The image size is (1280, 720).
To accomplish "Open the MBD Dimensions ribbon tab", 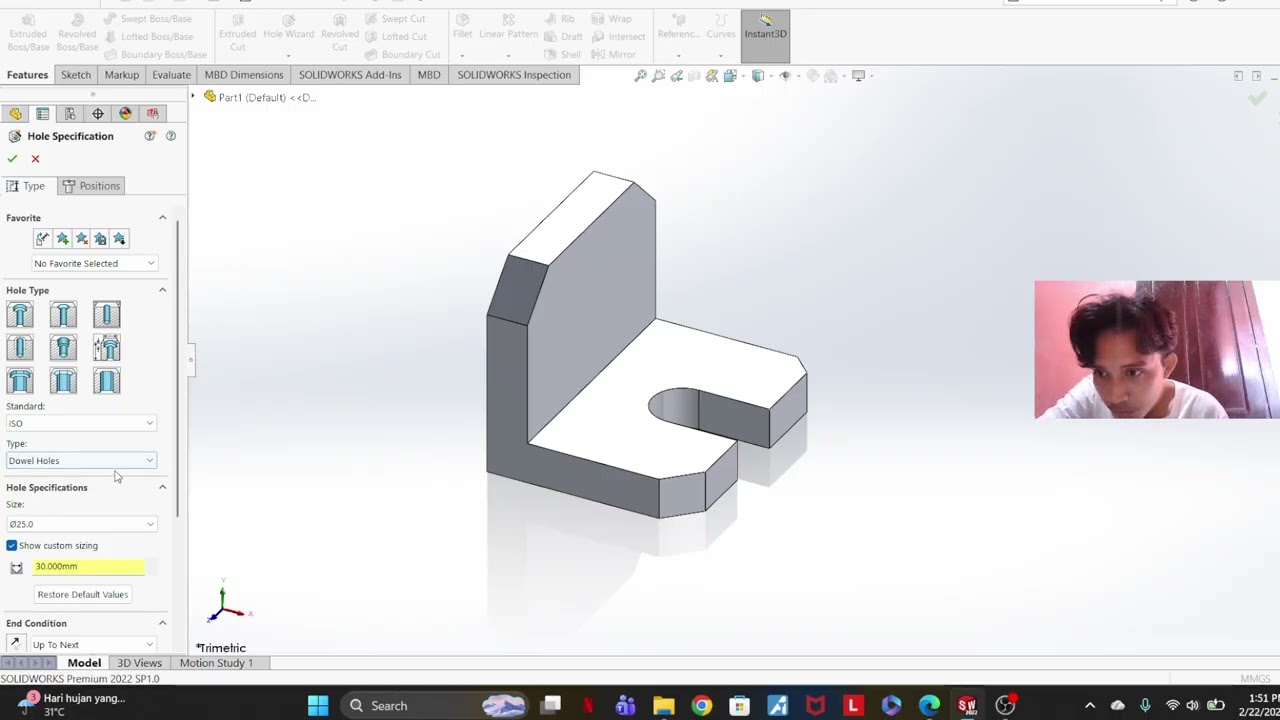I will point(244,75).
